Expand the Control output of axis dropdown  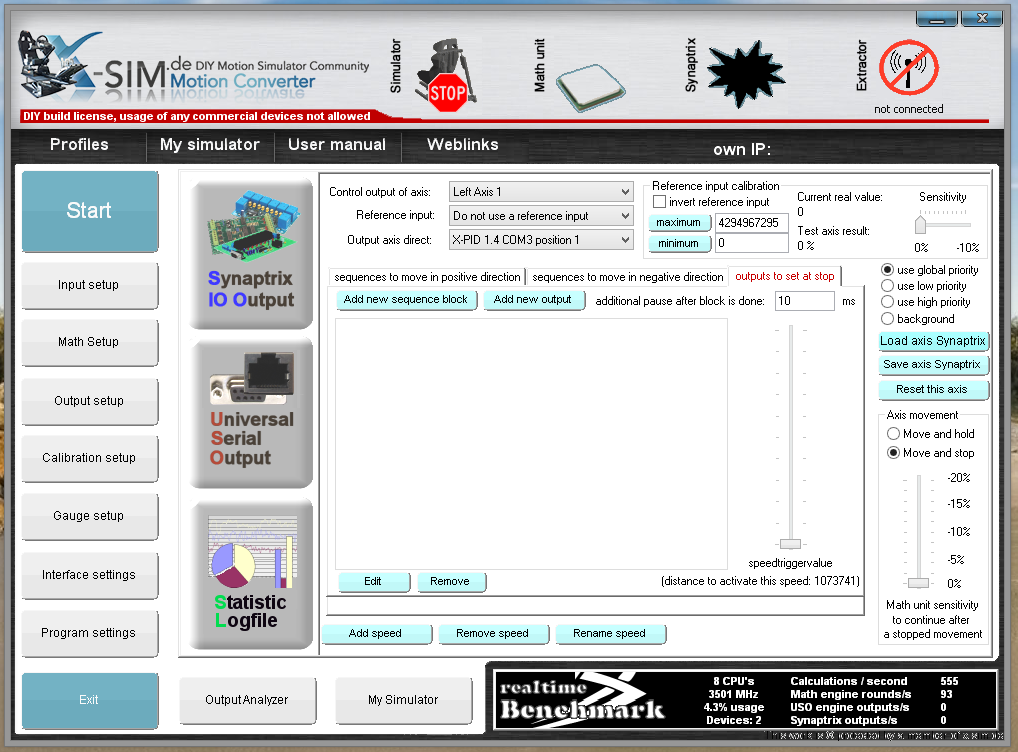[540, 192]
